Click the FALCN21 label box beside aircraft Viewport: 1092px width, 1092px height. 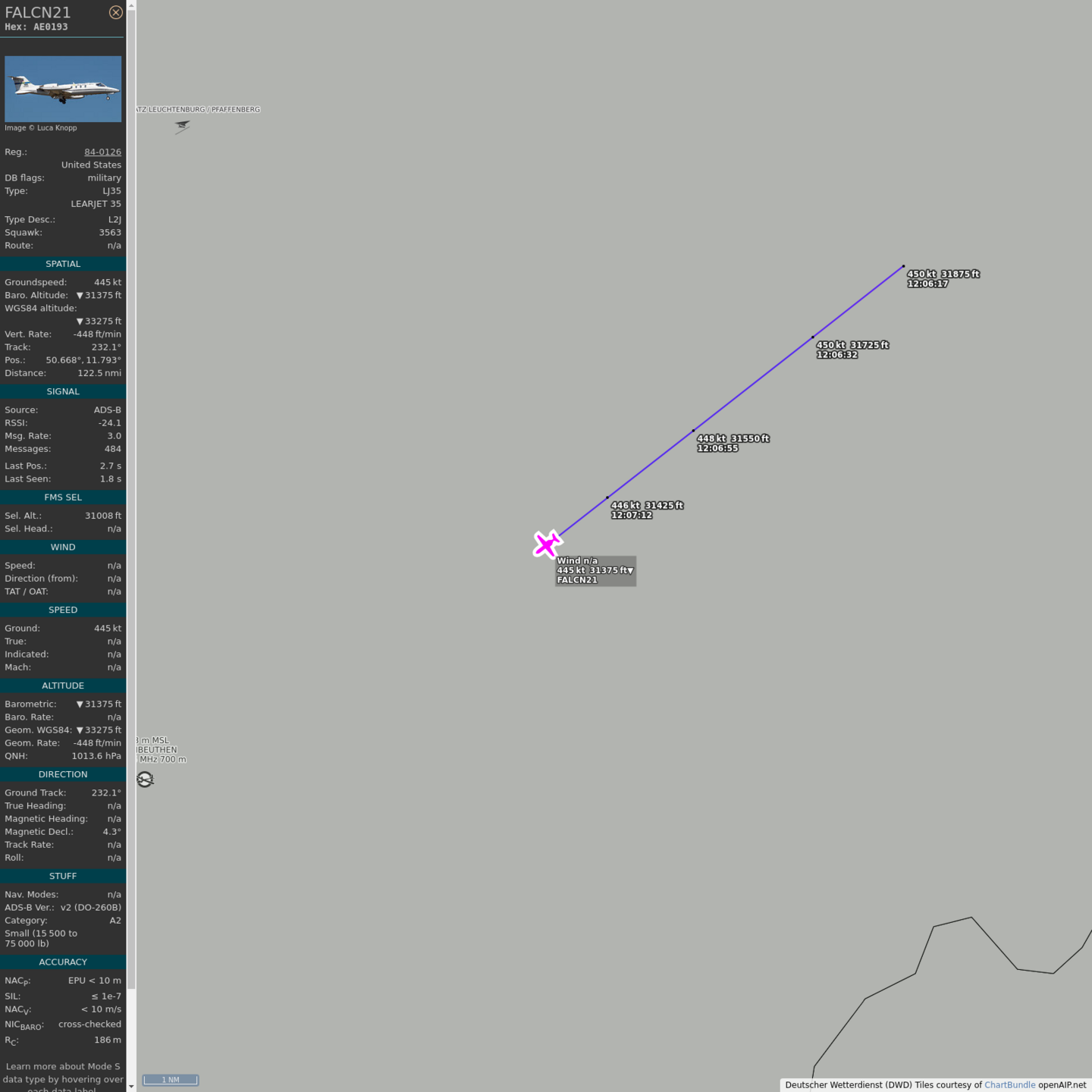[595, 571]
